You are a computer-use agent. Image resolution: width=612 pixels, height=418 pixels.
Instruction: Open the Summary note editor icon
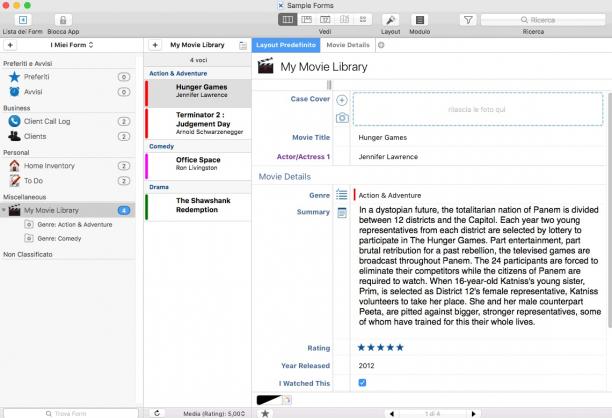pyautogui.click(x=342, y=213)
